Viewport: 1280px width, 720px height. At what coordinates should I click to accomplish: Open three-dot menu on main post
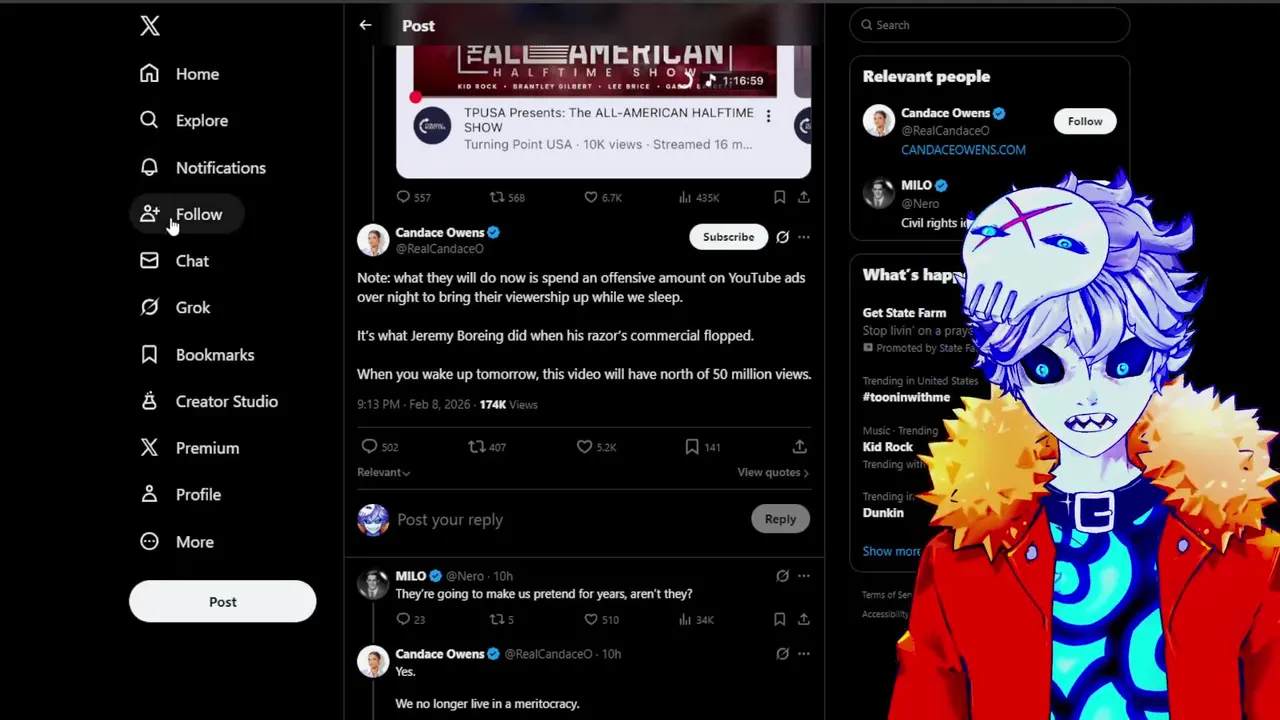804,237
